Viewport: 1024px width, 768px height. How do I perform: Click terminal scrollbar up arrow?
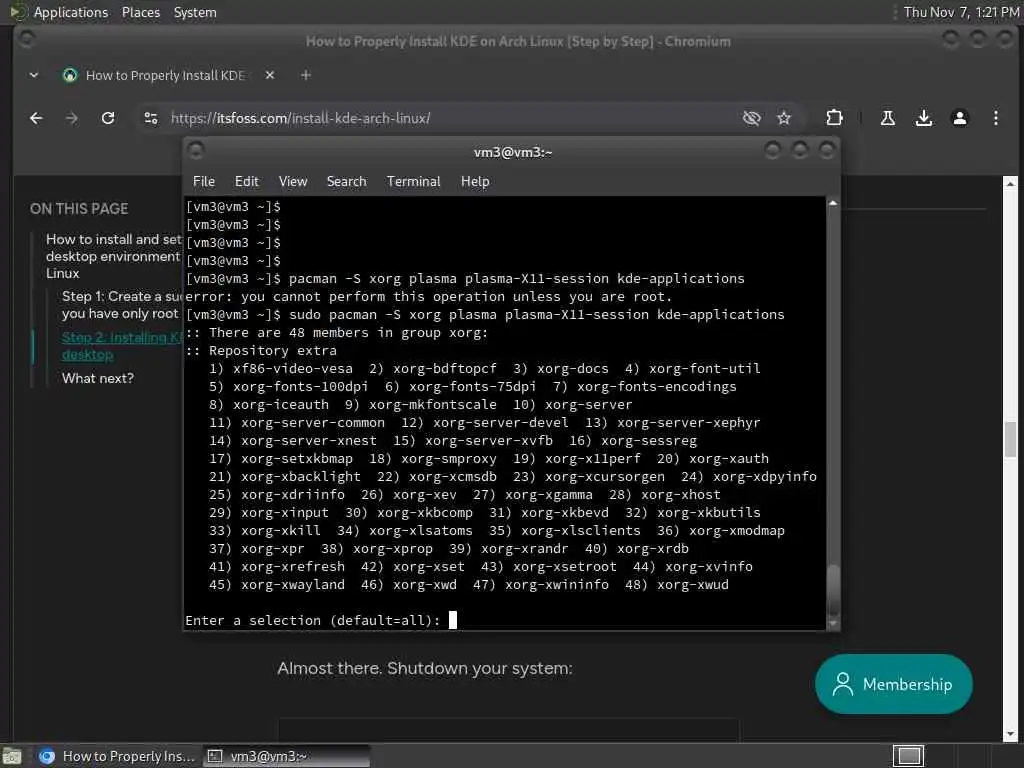pyautogui.click(x=833, y=203)
